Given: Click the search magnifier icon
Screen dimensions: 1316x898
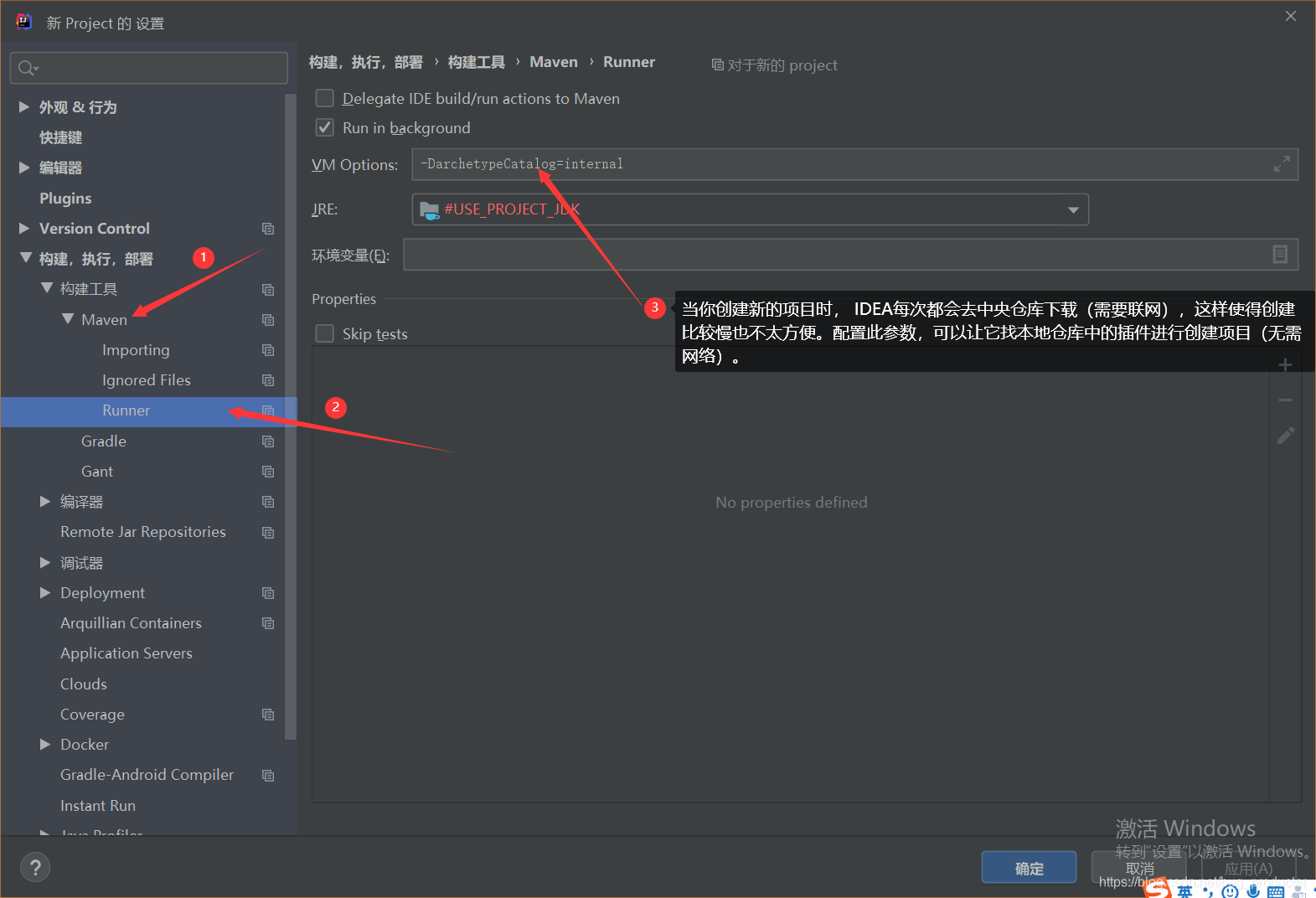Looking at the screenshot, I should coord(28,68).
